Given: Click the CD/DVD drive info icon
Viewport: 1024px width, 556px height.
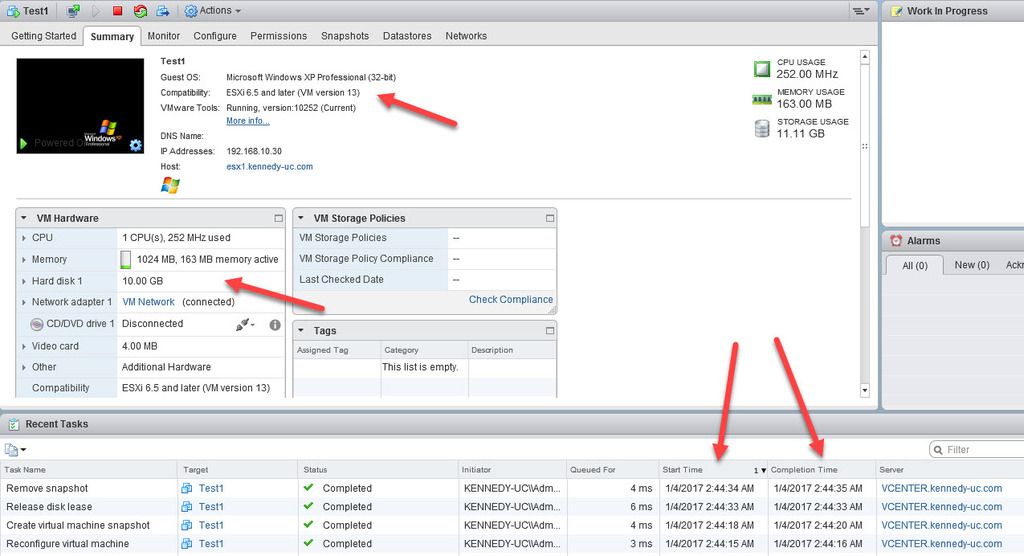Looking at the screenshot, I should [x=275, y=325].
